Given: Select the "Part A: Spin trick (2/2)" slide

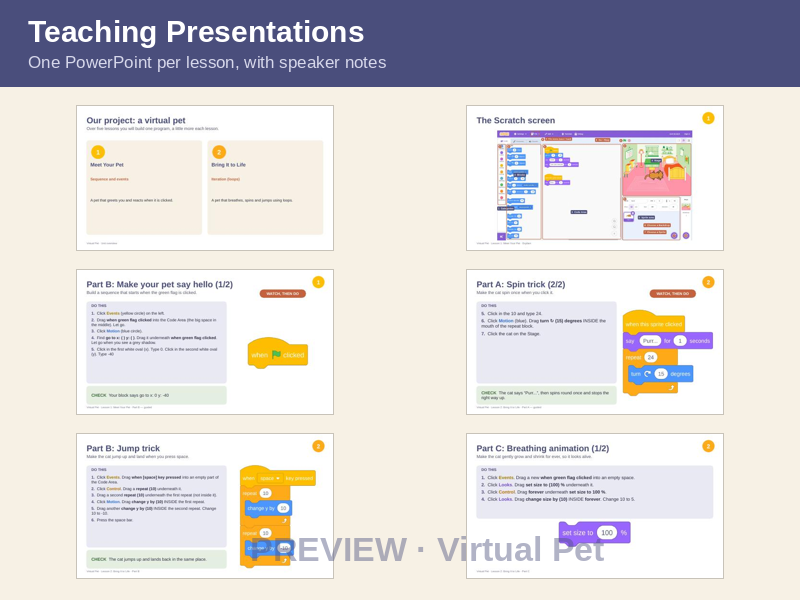Looking at the screenshot, I should pyautogui.click(x=595, y=342).
